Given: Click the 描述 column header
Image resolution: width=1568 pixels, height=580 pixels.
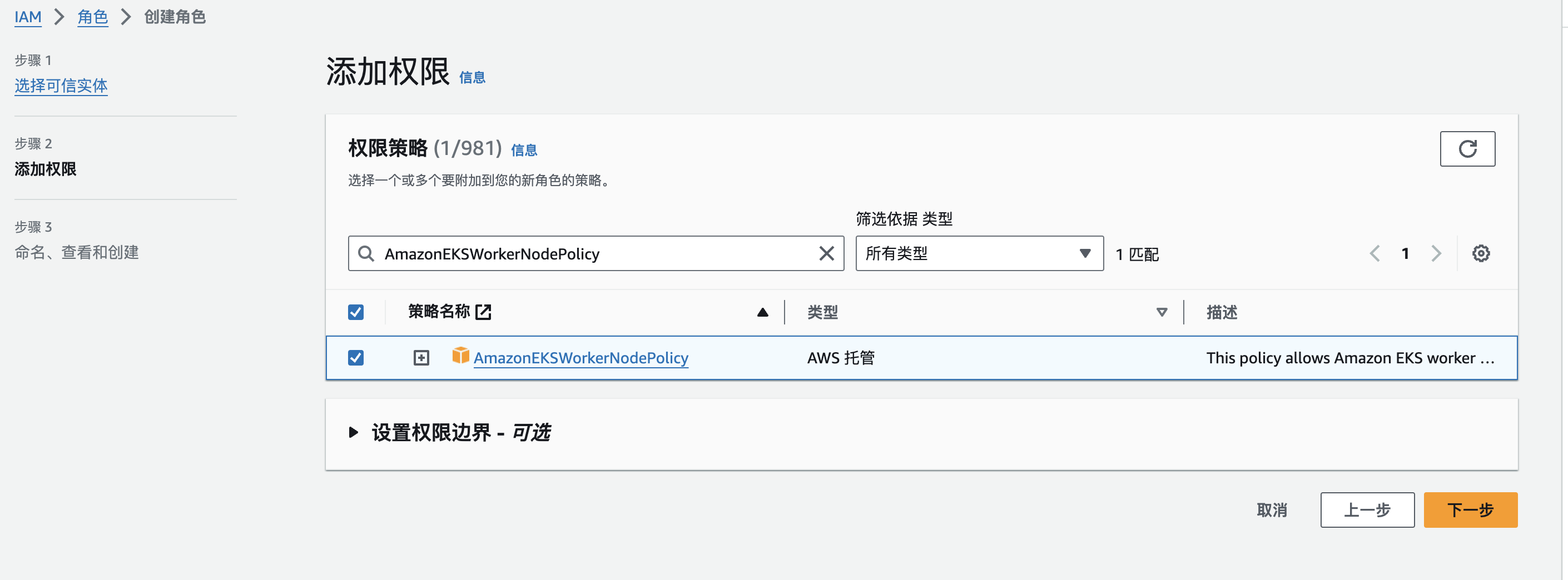Looking at the screenshot, I should click(1221, 312).
